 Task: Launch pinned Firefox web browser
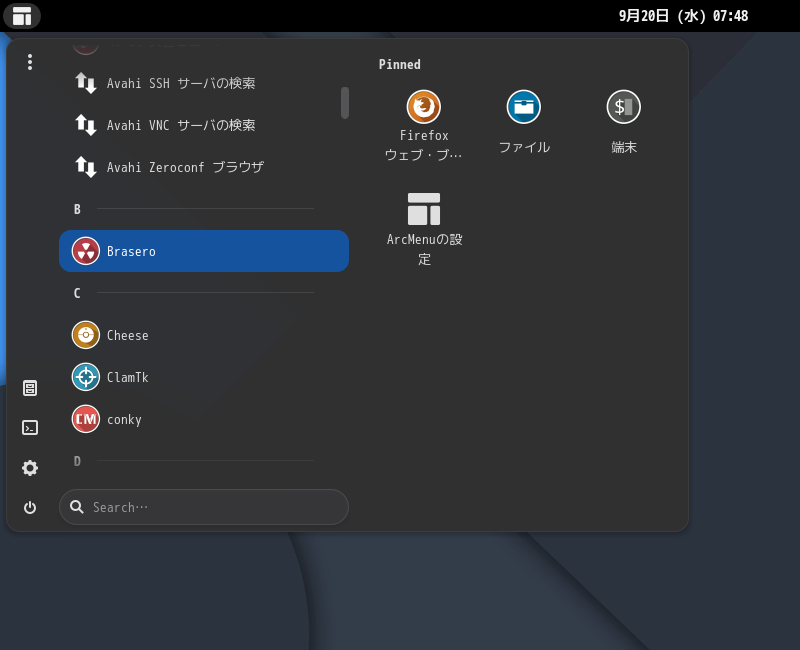[423, 107]
